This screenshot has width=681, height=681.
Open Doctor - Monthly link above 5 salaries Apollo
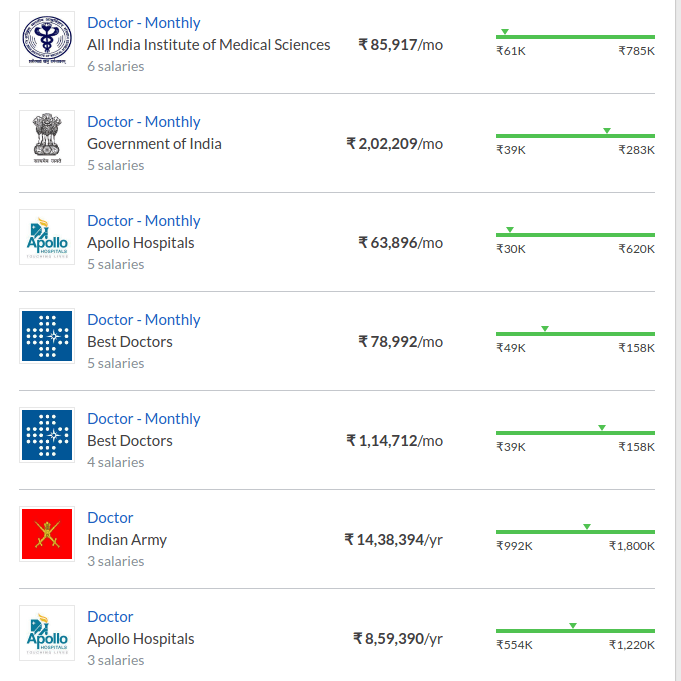click(143, 220)
